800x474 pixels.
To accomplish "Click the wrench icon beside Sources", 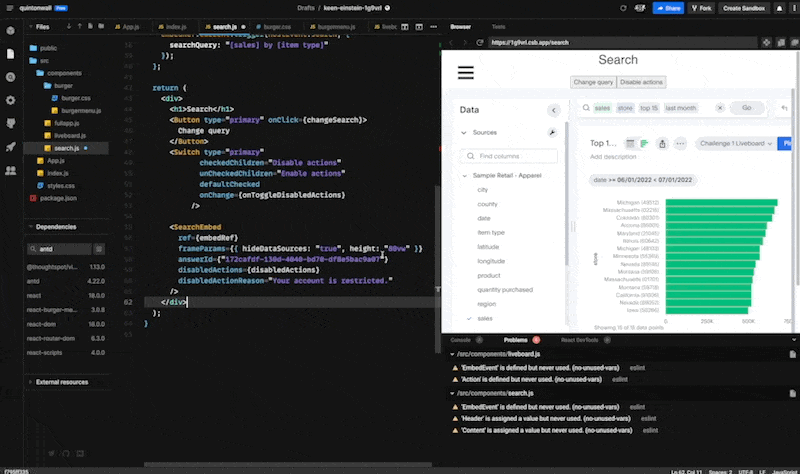I will coord(552,133).
